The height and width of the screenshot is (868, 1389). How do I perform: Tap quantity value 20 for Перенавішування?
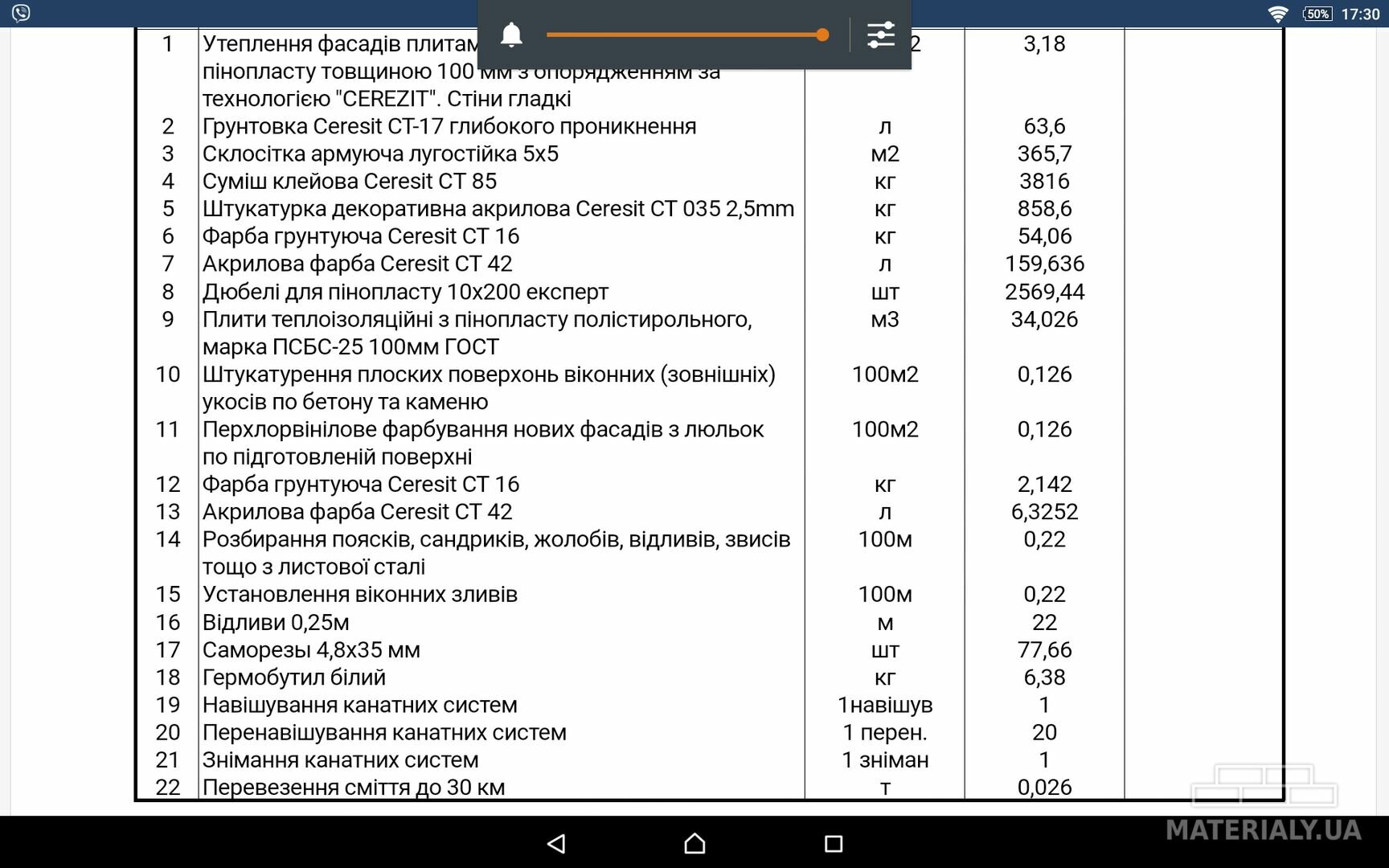tap(1044, 732)
